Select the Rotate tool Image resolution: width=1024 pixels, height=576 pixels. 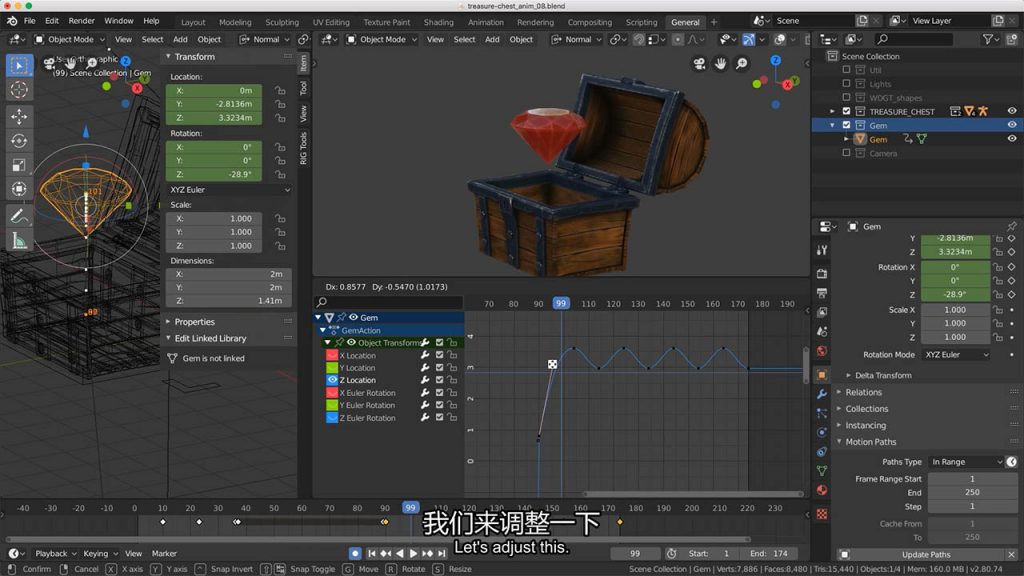click(x=19, y=140)
